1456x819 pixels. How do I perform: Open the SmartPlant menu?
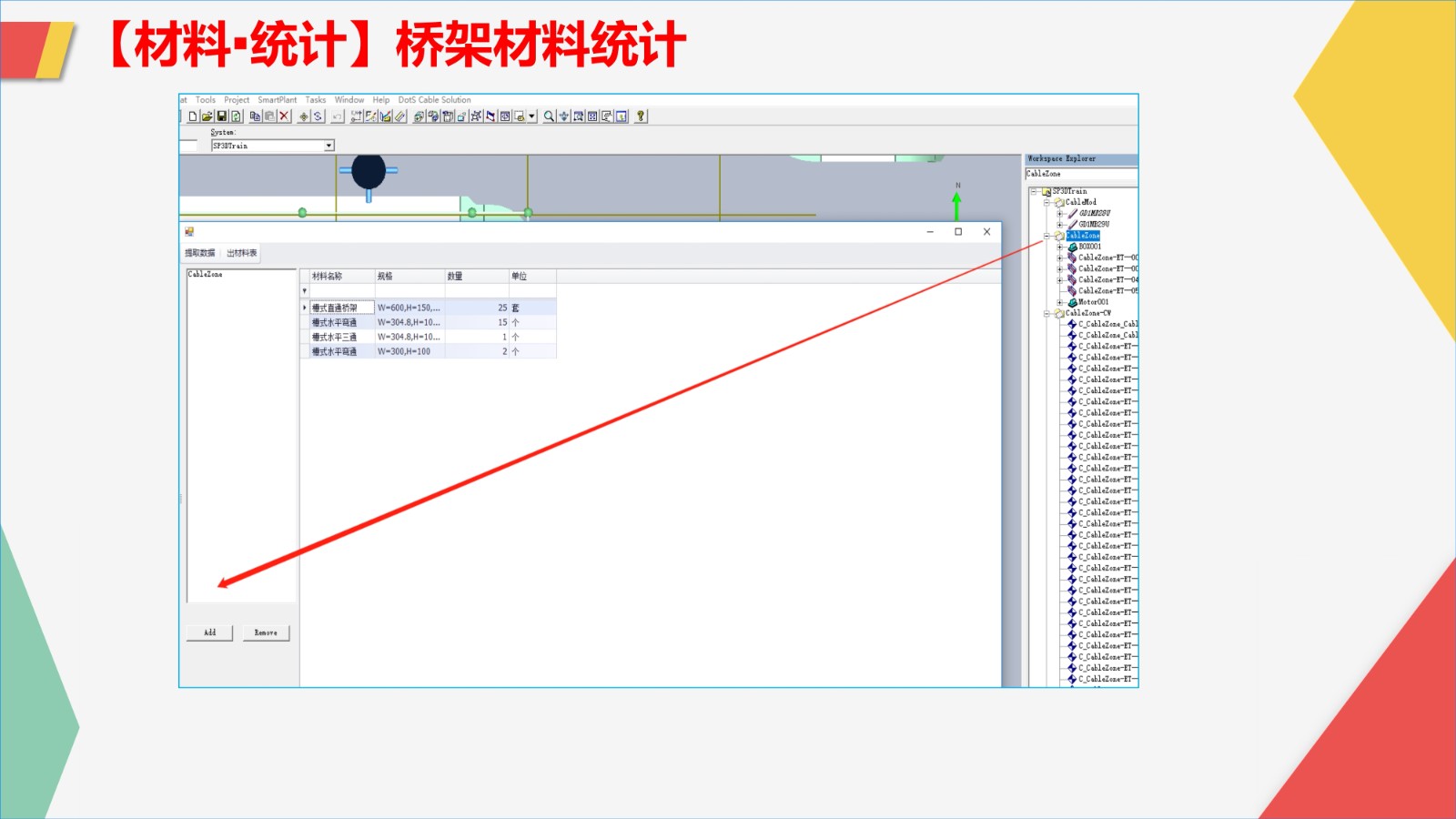click(x=277, y=100)
